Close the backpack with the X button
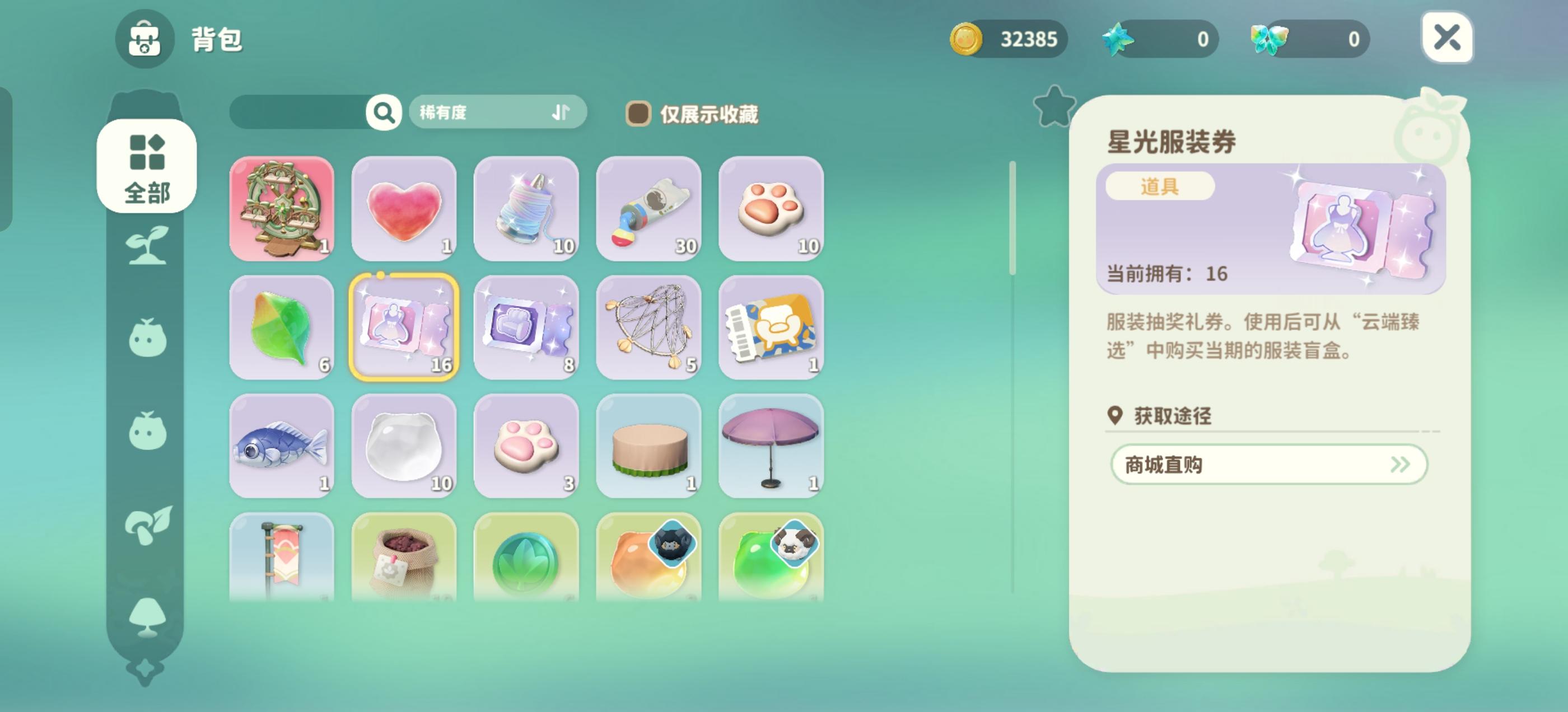 click(x=1447, y=38)
